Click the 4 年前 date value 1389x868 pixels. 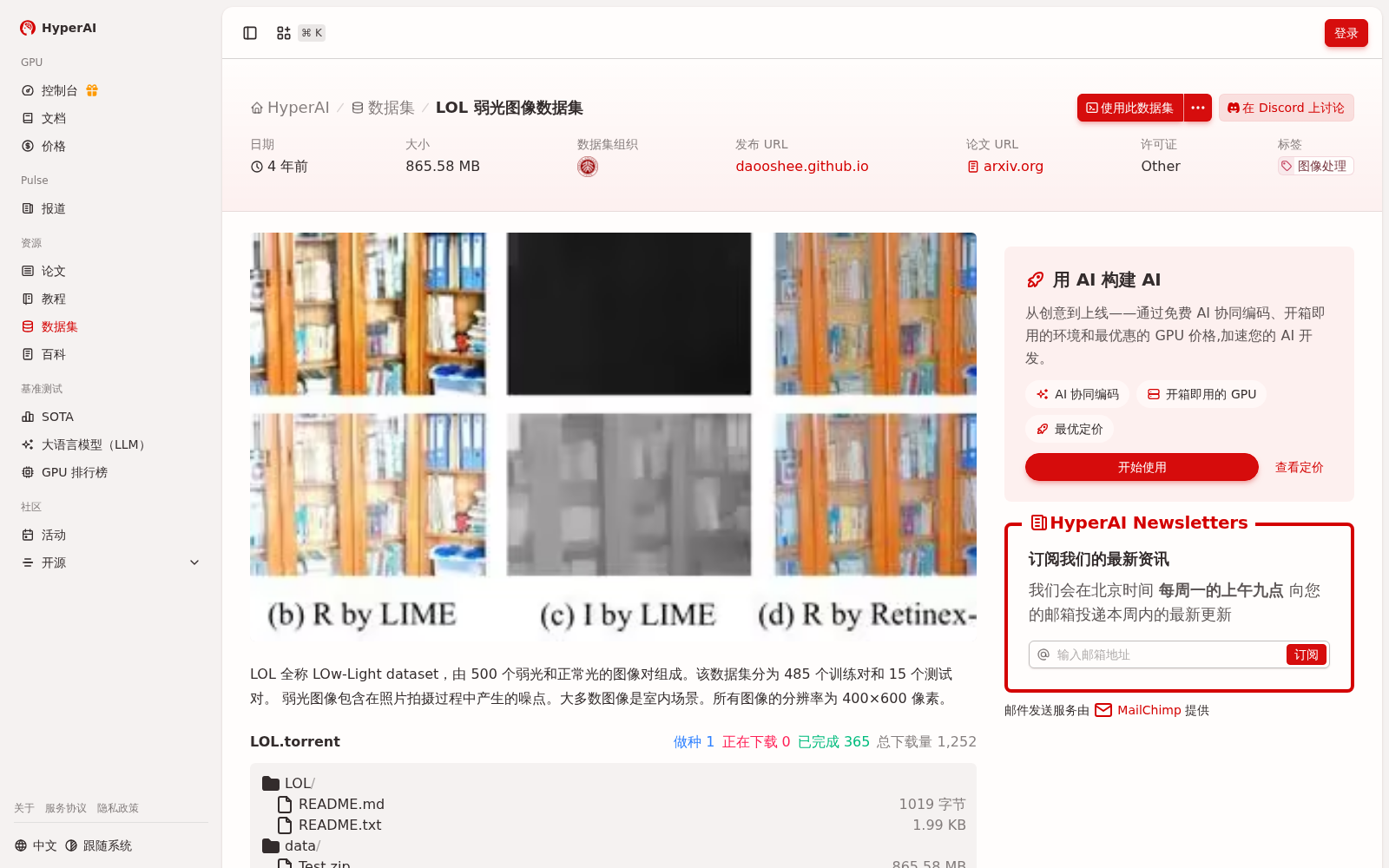click(x=287, y=166)
